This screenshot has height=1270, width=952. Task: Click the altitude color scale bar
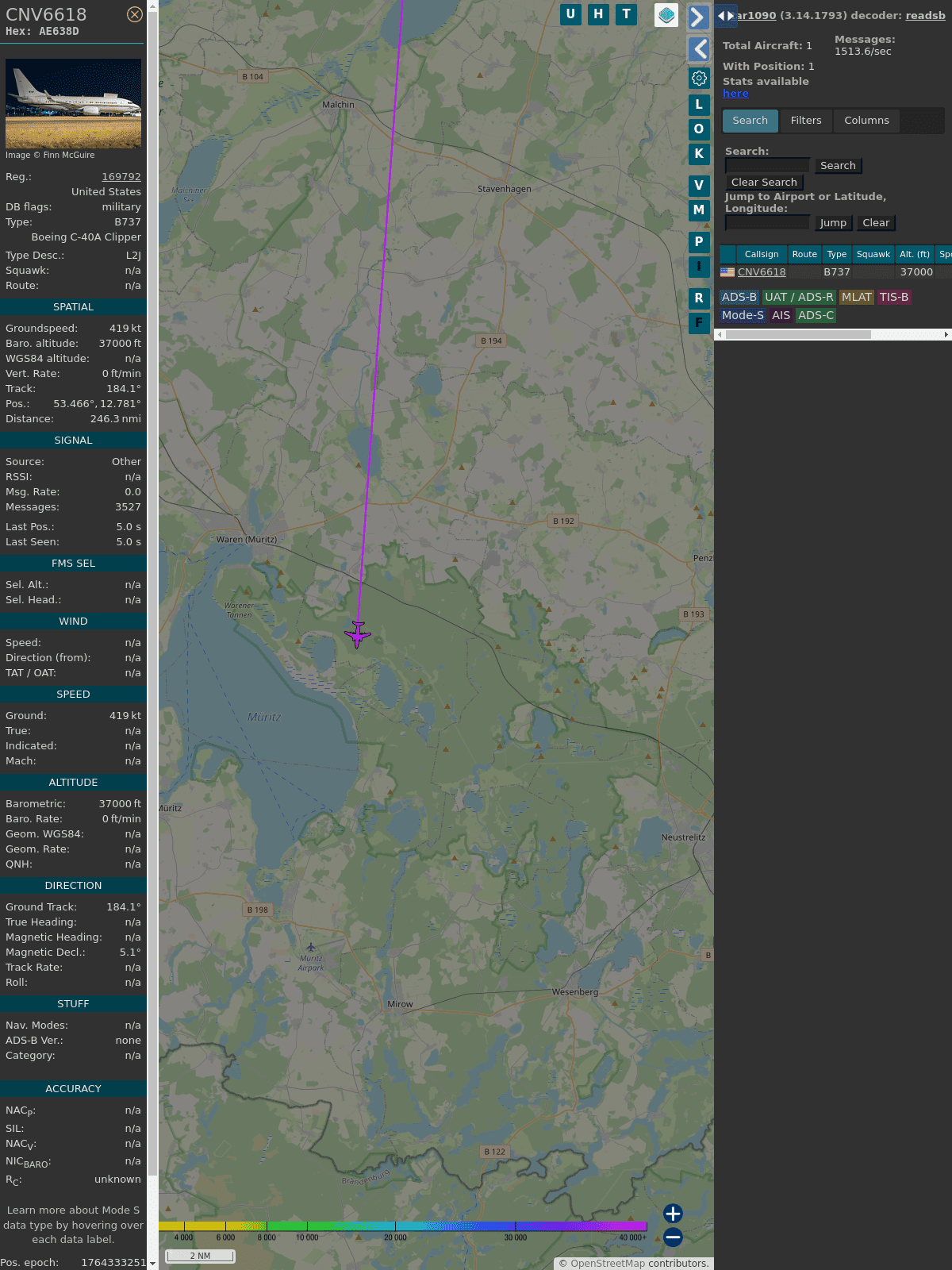coord(403,1226)
